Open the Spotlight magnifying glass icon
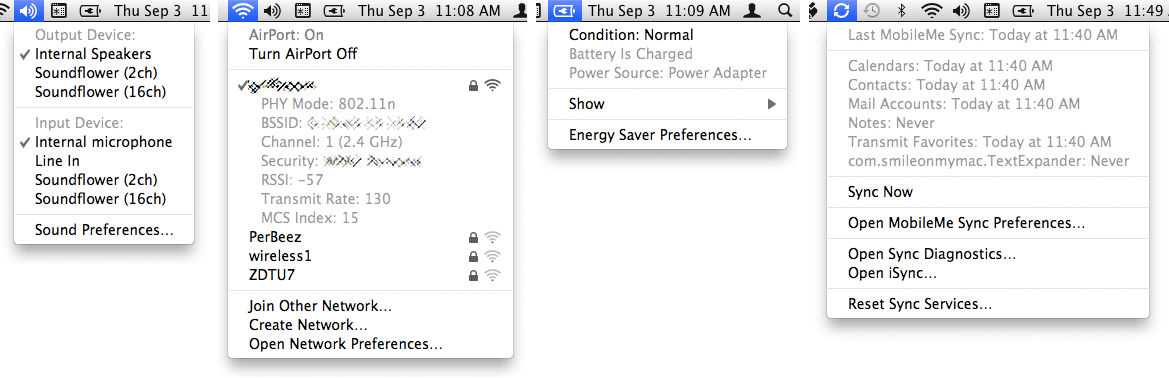This screenshot has width=1169, height=378. 784,10
